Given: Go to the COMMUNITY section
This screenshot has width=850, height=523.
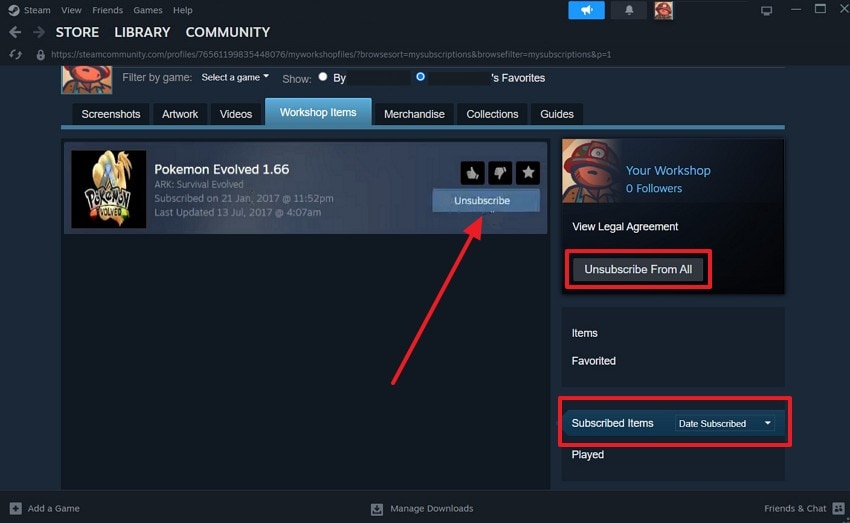Looking at the screenshot, I should [228, 33].
